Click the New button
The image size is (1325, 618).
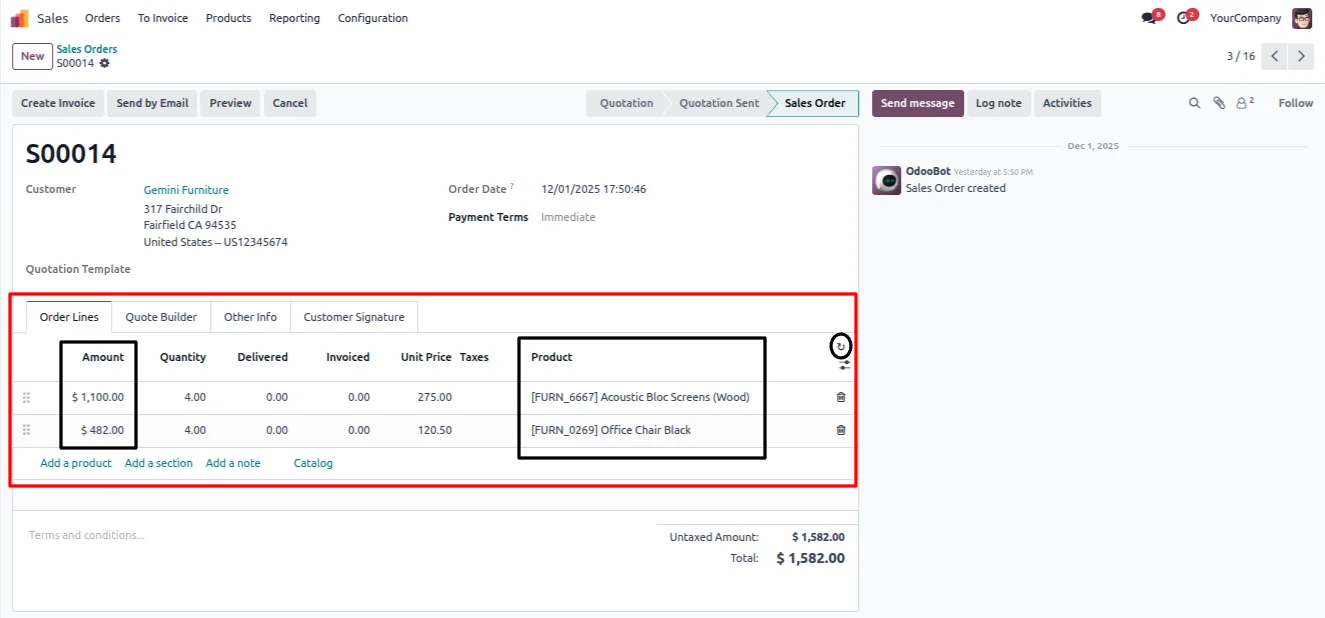pyautogui.click(x=33, y=56)
